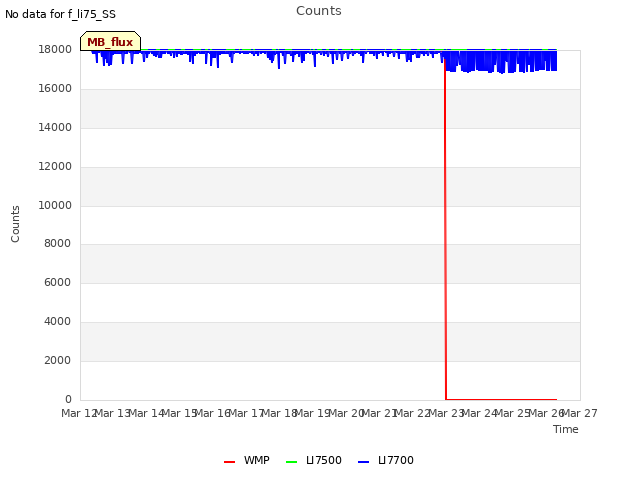Click the 18000 y-axis tick label
This screenshot has height=480, width=640.
55,49
